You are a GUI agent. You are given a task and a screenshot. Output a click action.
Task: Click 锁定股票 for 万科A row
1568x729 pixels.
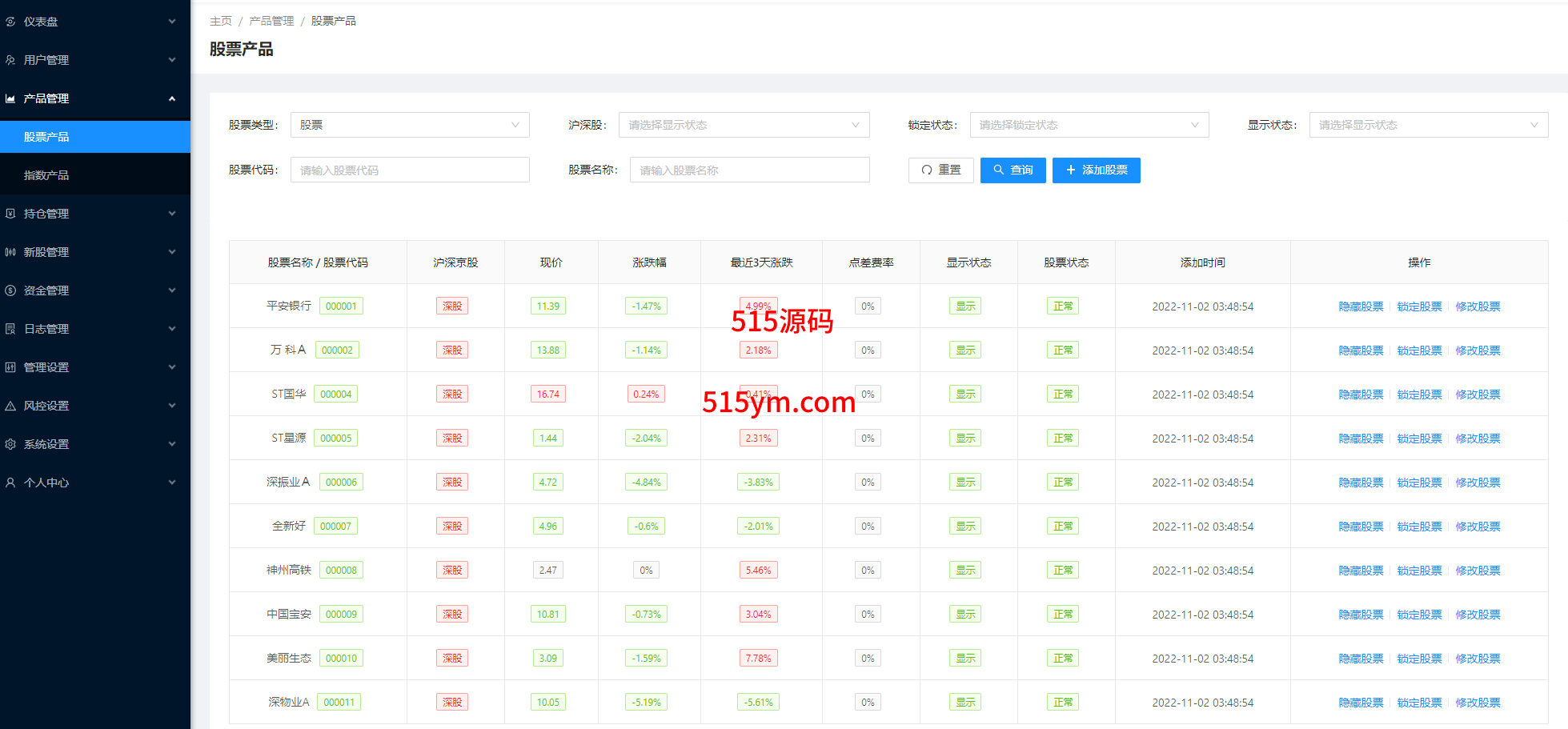1419,350
